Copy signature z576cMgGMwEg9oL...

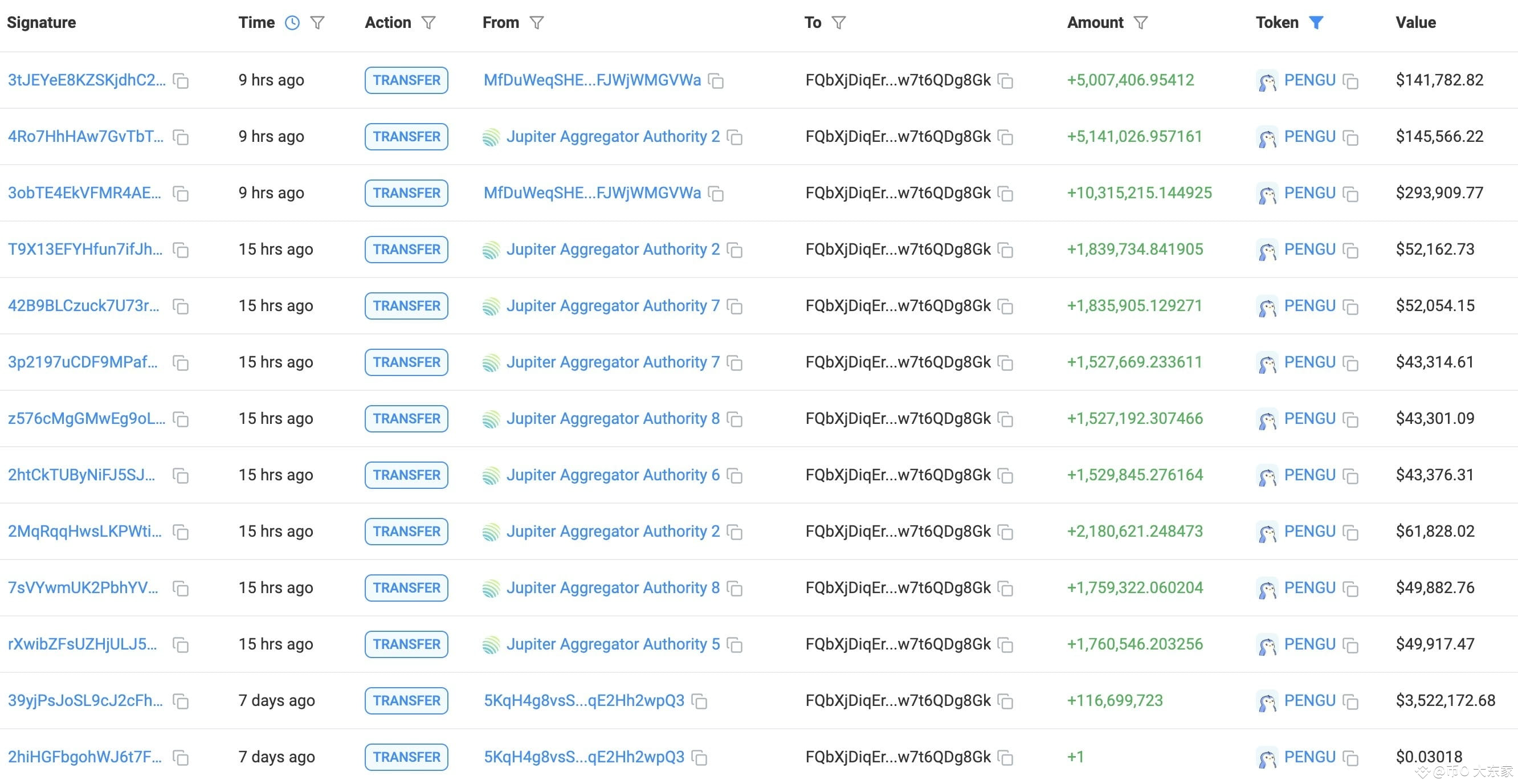(x=181, y=419)
